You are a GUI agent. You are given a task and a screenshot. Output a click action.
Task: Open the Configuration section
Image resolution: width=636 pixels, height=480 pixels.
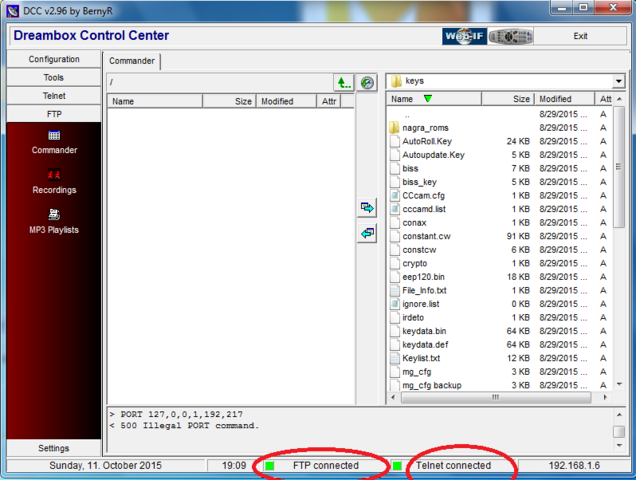(x=54, y=59)
